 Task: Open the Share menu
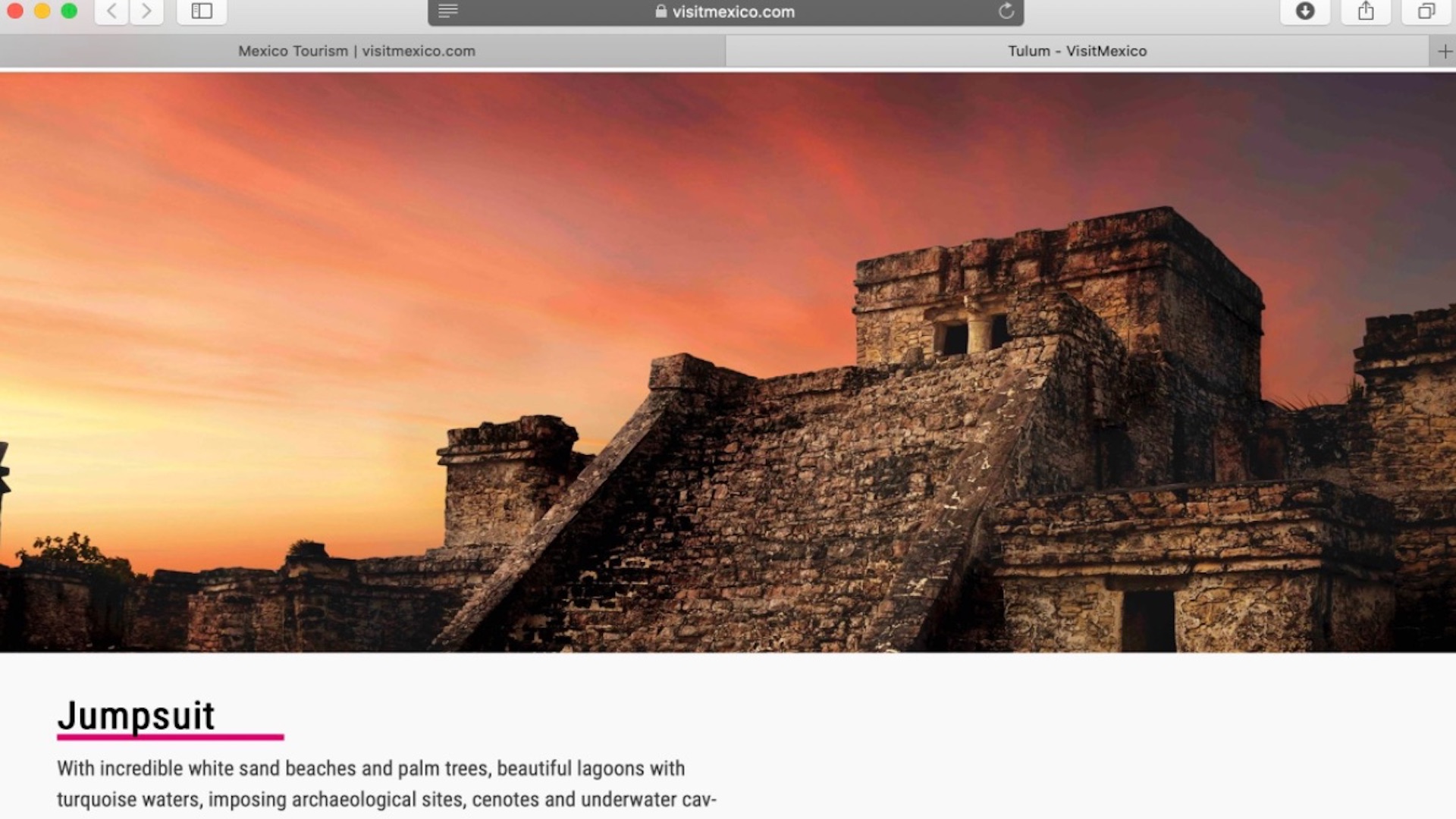click(x=1366, y=11)
